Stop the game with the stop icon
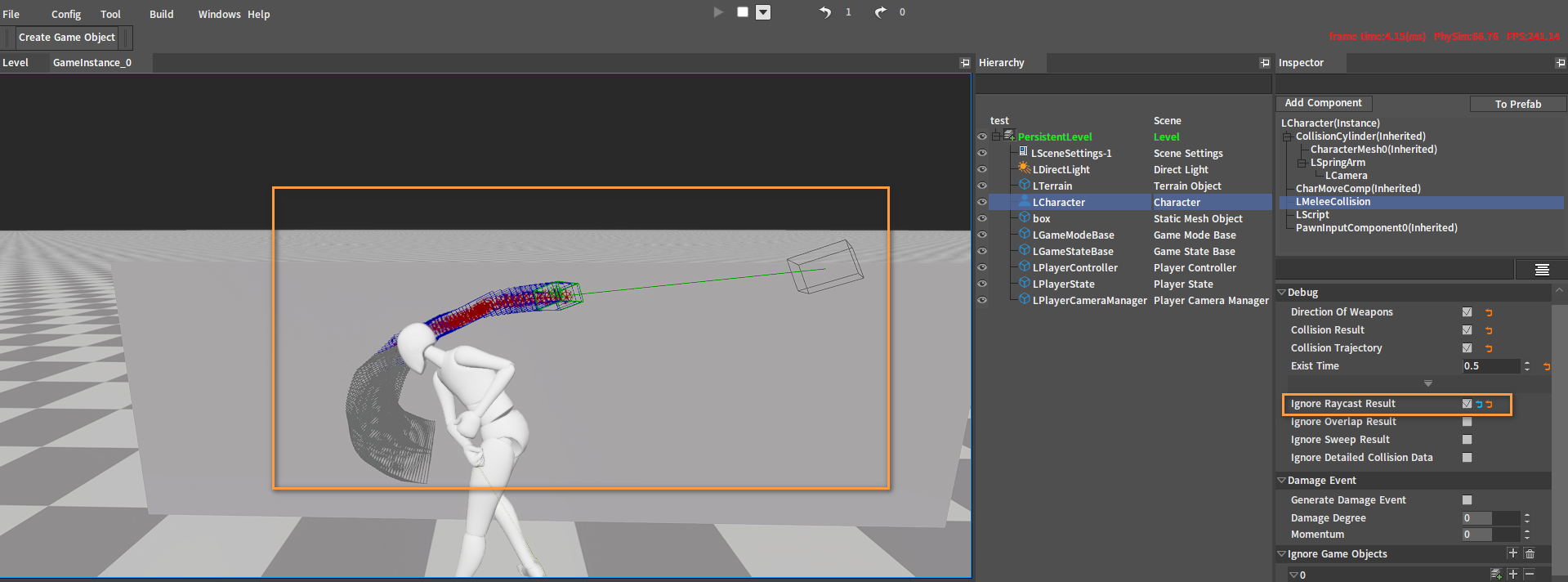This screenshot has height=582, width=1568. click(x=743, y=12)
